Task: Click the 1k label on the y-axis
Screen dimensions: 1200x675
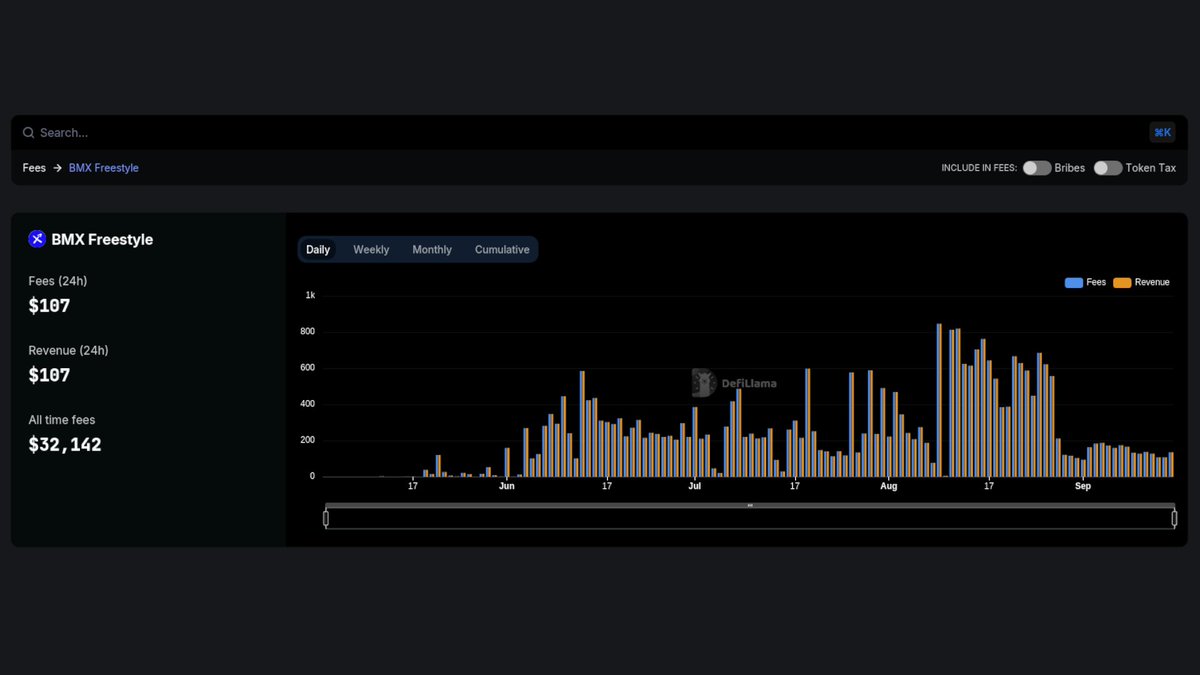Action: (310, 295)
